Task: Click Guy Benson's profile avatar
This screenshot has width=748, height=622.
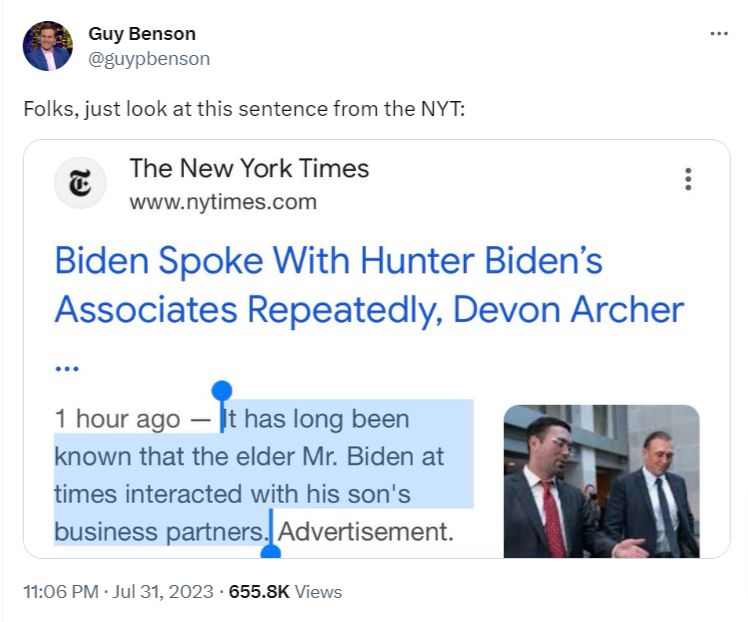Action: [47, 46]
